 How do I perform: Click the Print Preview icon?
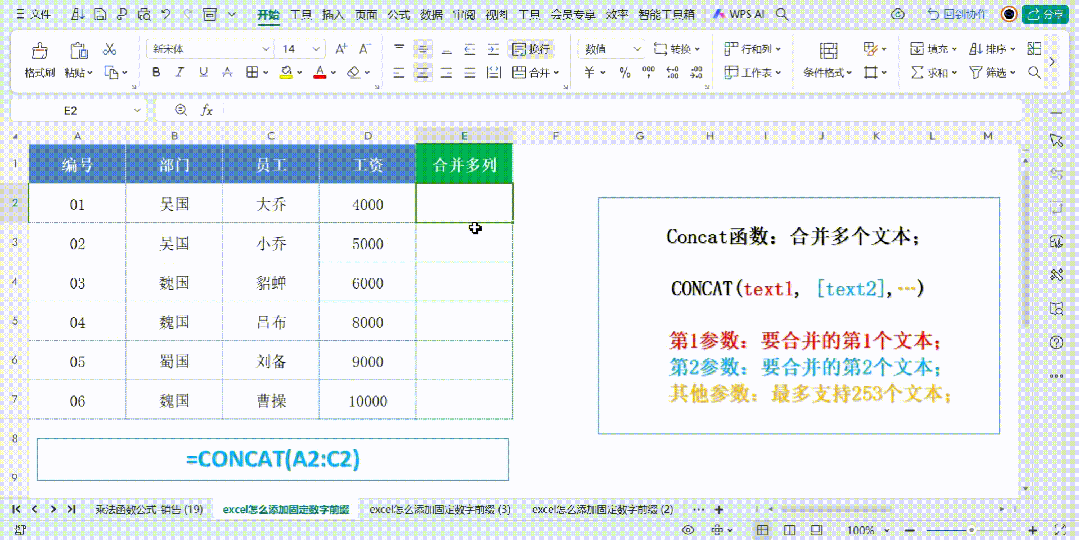[144, 14]
